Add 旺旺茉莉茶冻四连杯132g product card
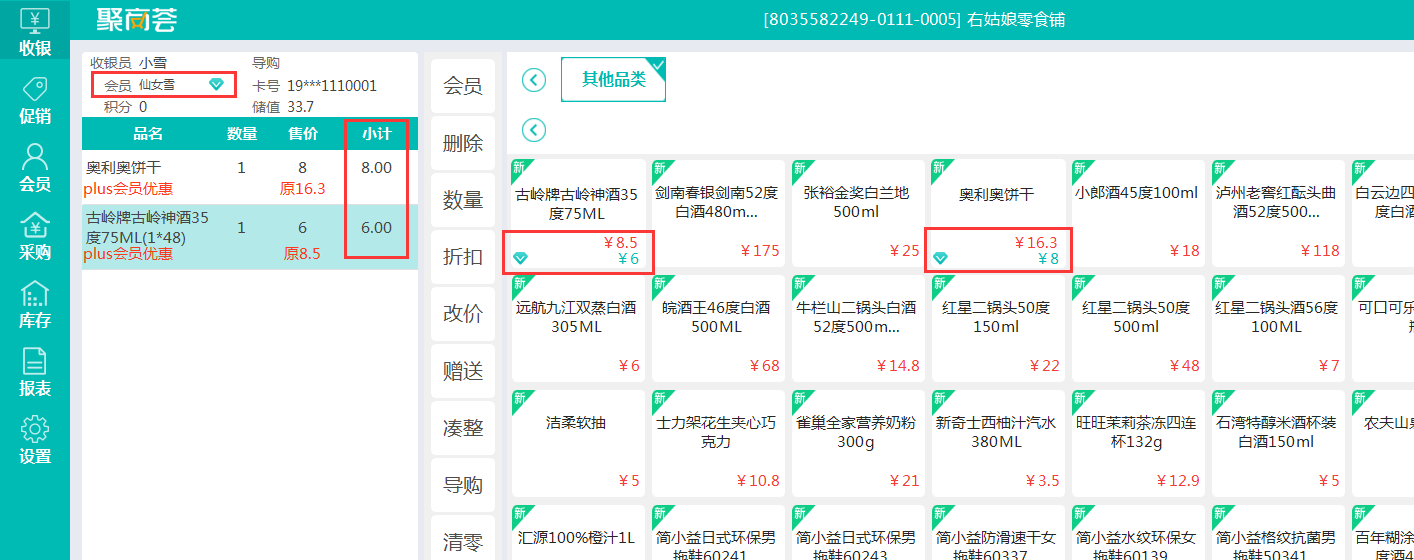This screenshot has width=1414, height=560. [1136, 443]
